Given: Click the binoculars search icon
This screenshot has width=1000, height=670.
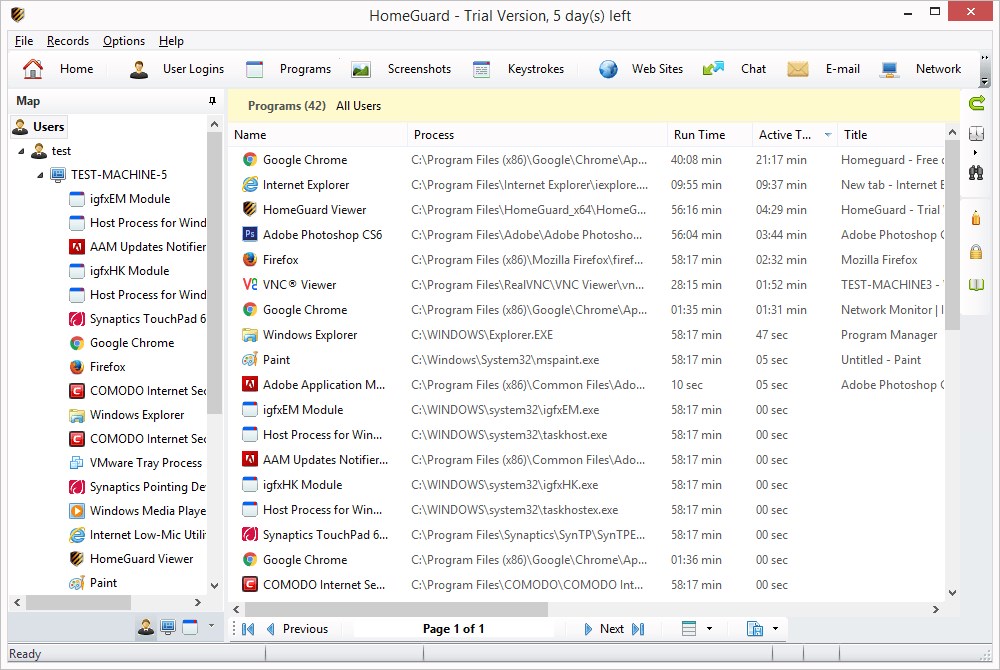Looking at the screenshot, I should [976, 173].
